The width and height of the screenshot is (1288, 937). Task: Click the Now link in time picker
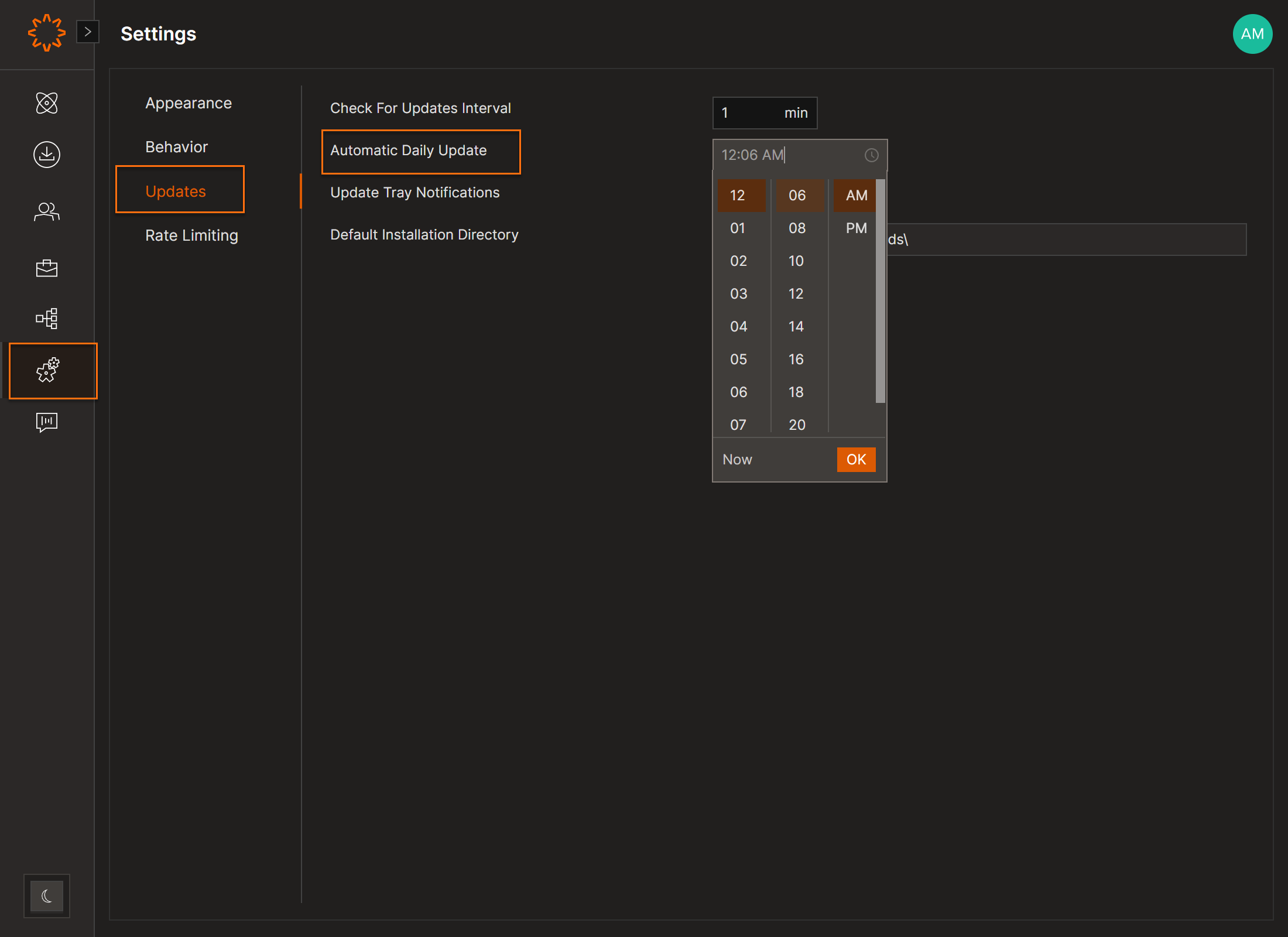coord(737,460)
